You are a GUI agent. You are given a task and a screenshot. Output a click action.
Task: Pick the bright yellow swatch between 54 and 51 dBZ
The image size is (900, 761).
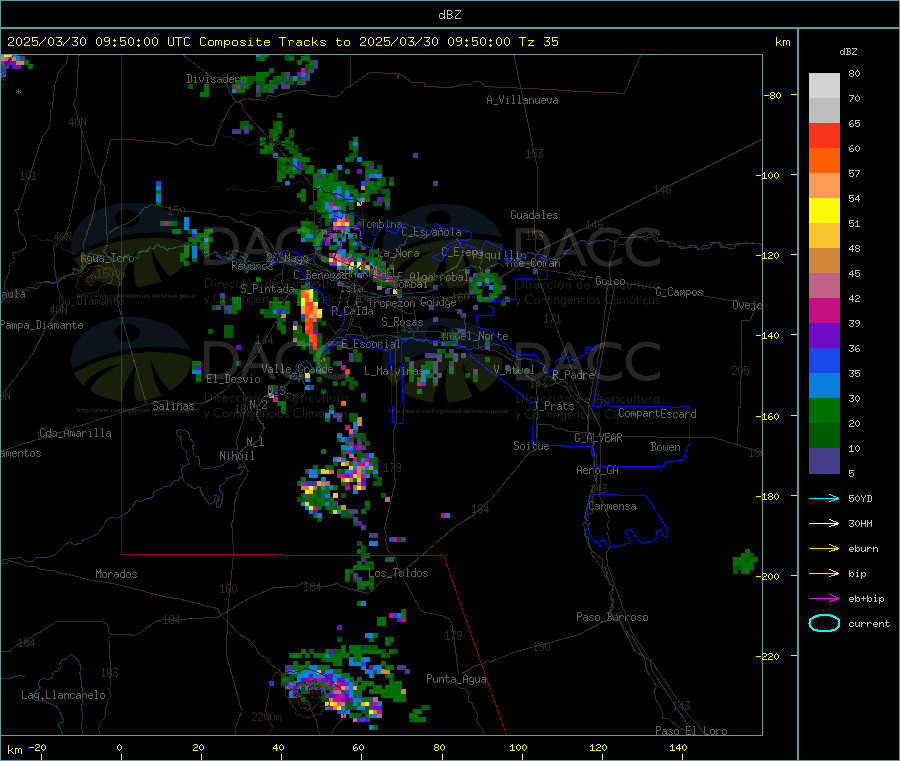point(824,211)
